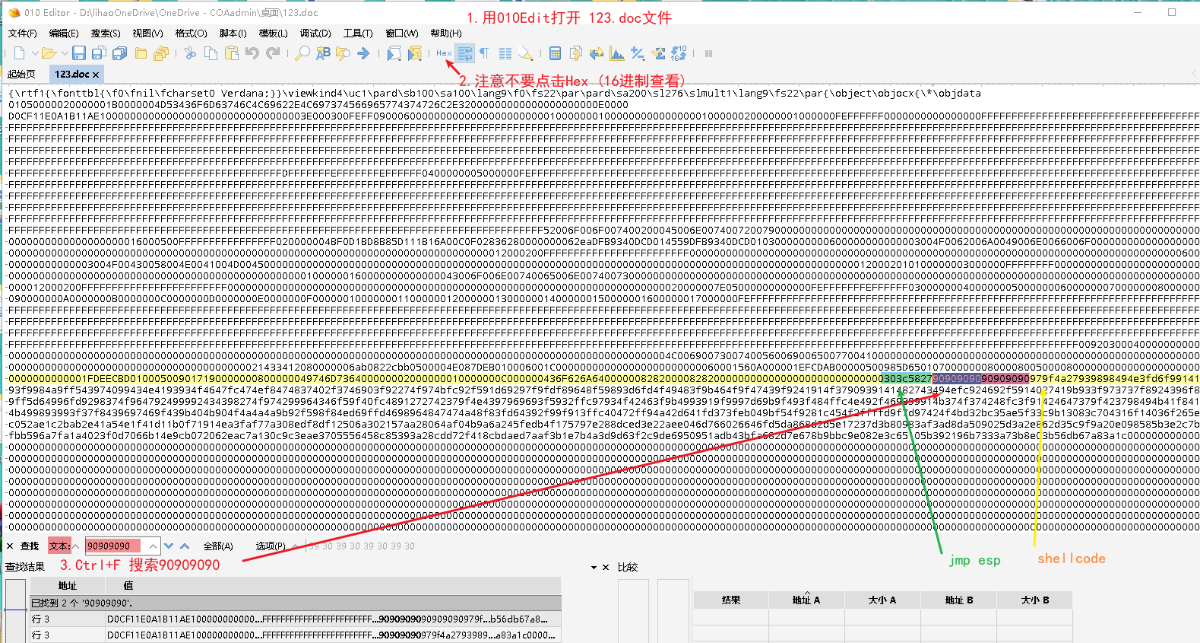This screenshot has width=1200, height=643.
Task: Switch to the 起始页 tab
Action: (21, 74)
